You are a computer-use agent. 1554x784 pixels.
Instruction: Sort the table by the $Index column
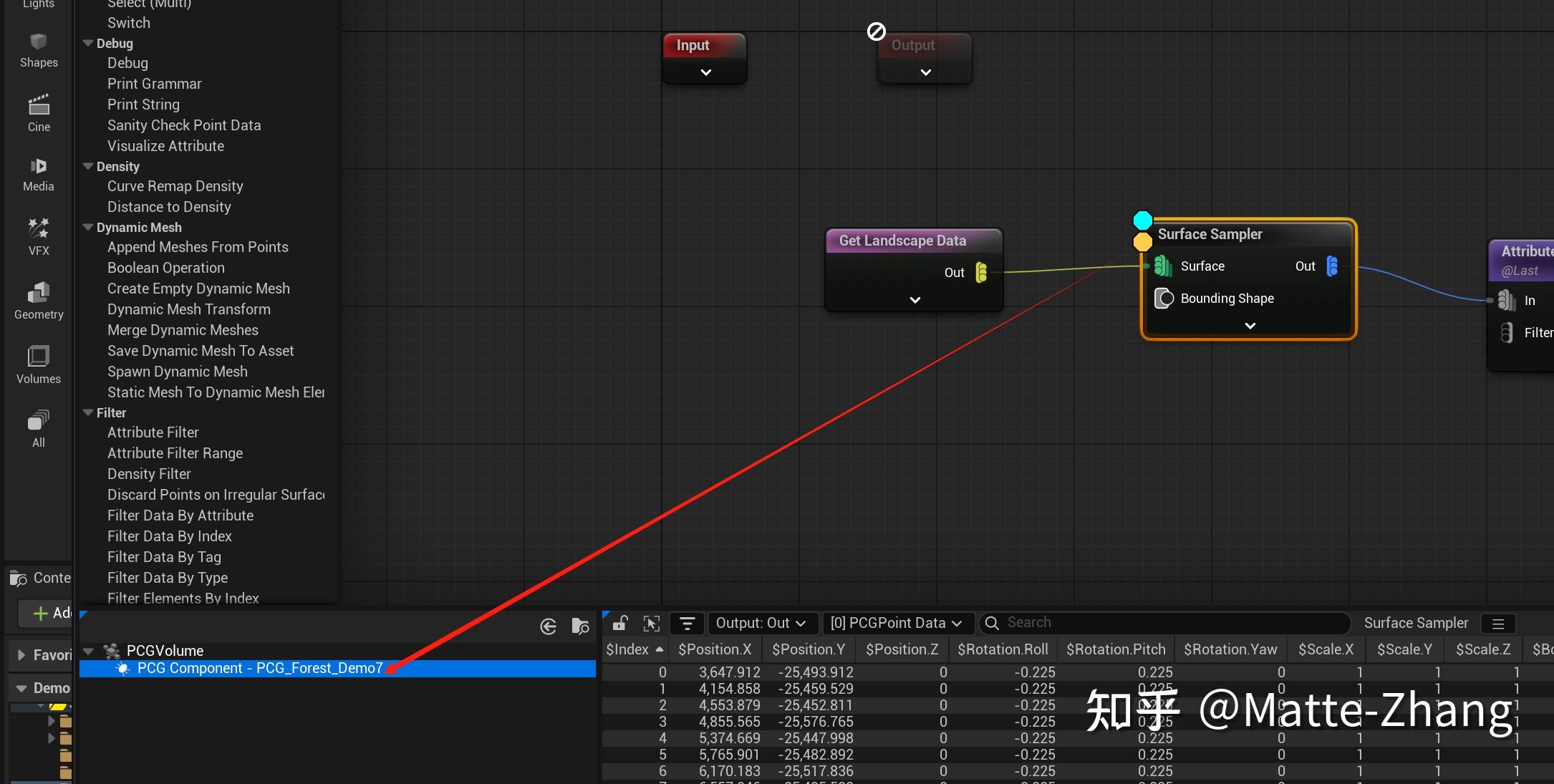click(629, 649)
